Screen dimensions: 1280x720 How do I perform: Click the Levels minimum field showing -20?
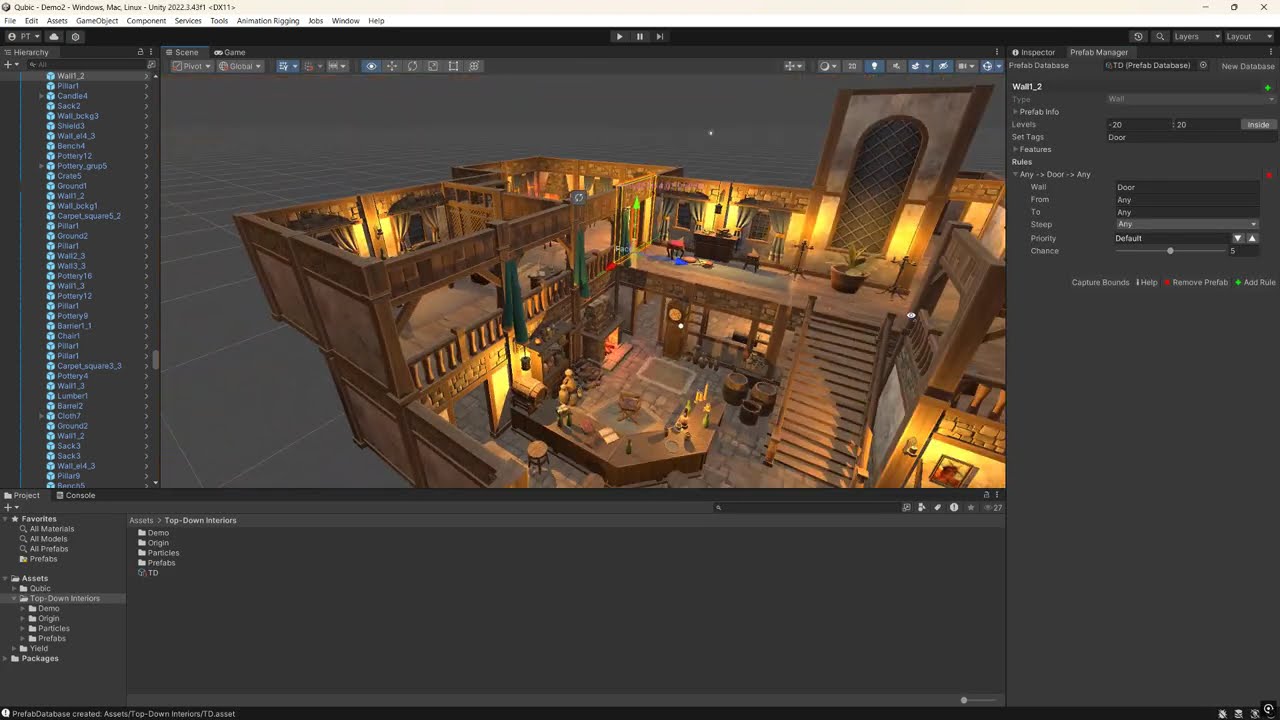(x=1138, y=125)
